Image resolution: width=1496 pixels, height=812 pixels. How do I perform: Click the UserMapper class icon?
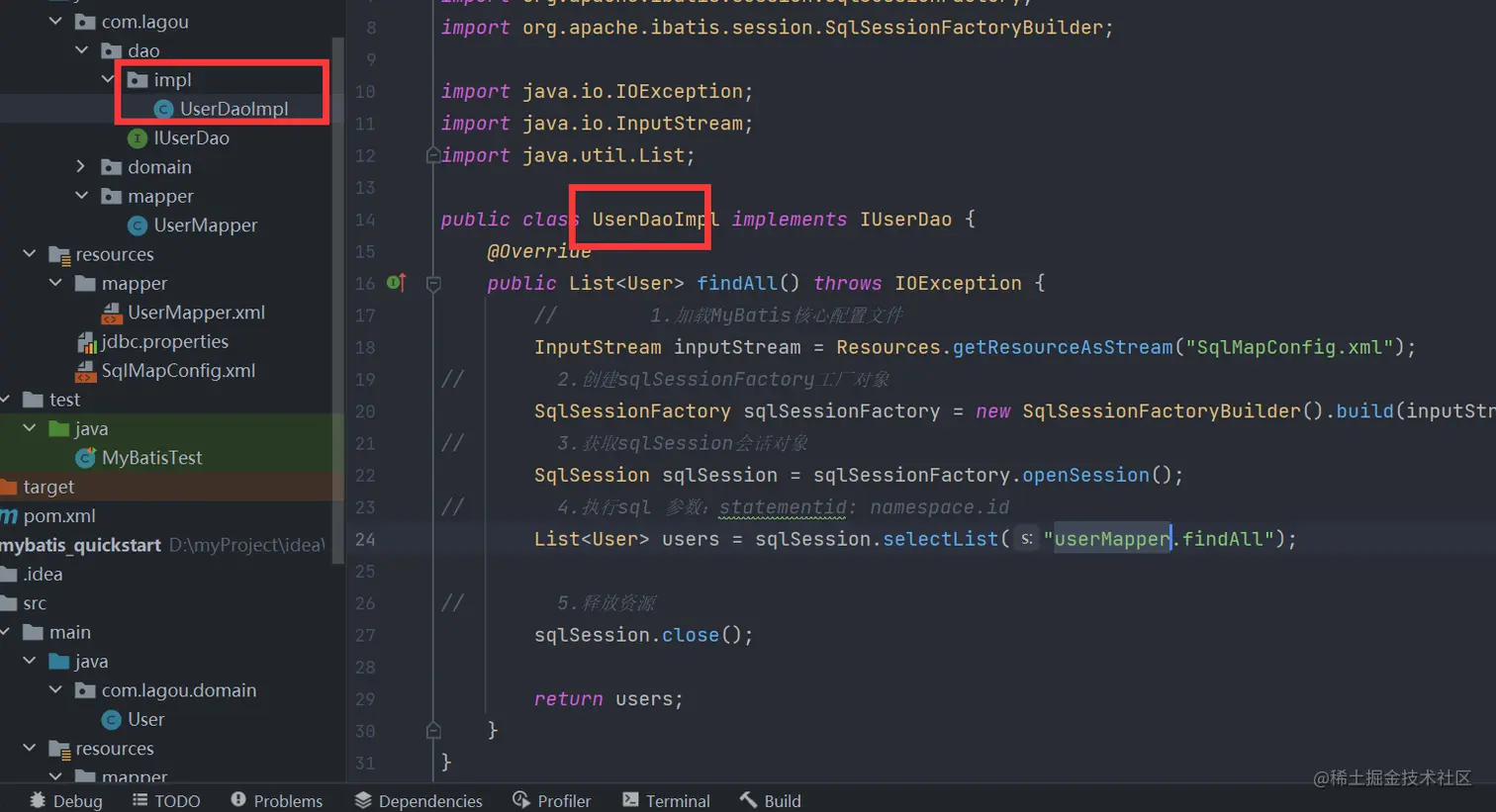coord(139,226)
